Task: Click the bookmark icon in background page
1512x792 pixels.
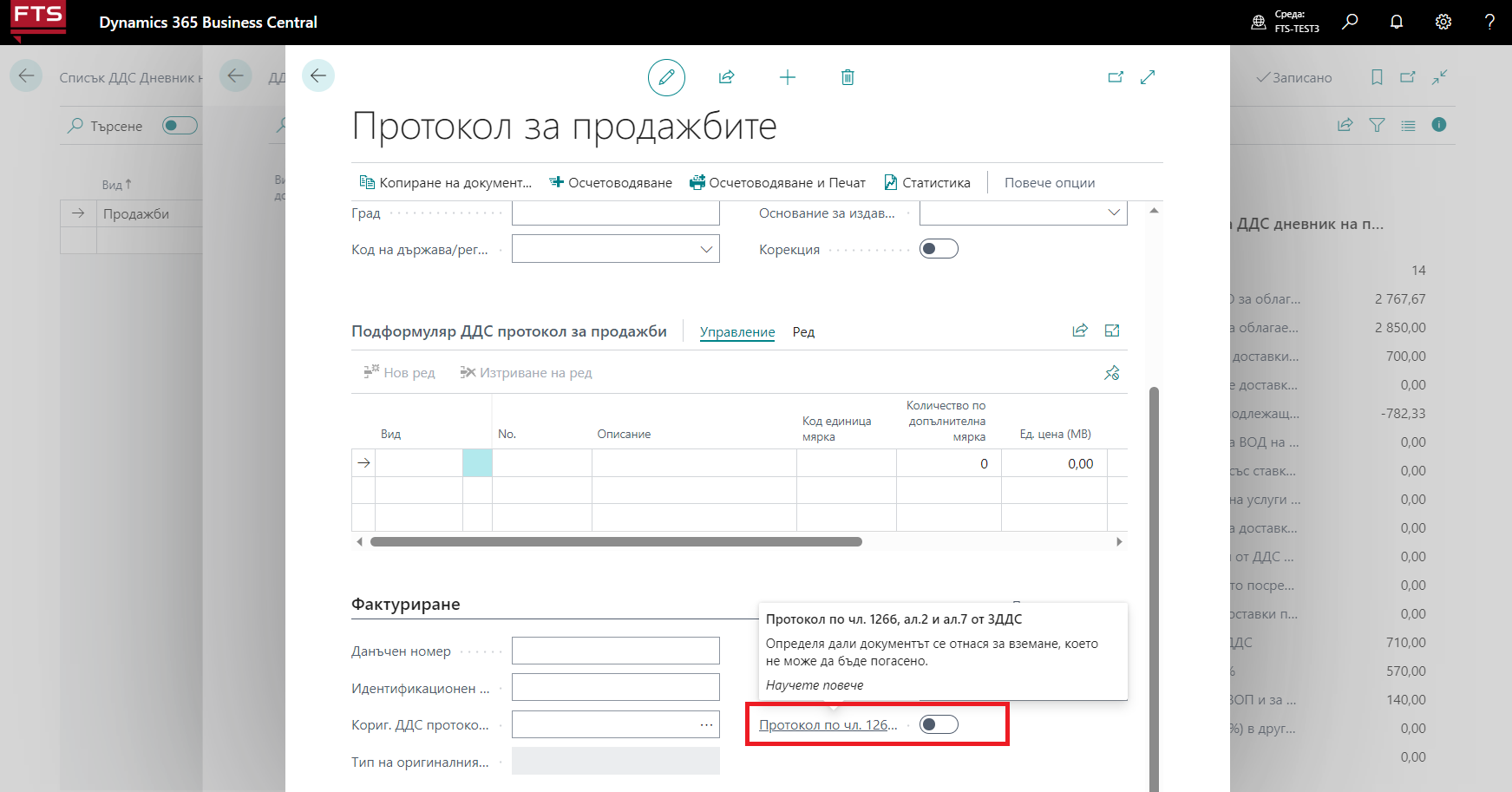Action: coord(1377,77)
